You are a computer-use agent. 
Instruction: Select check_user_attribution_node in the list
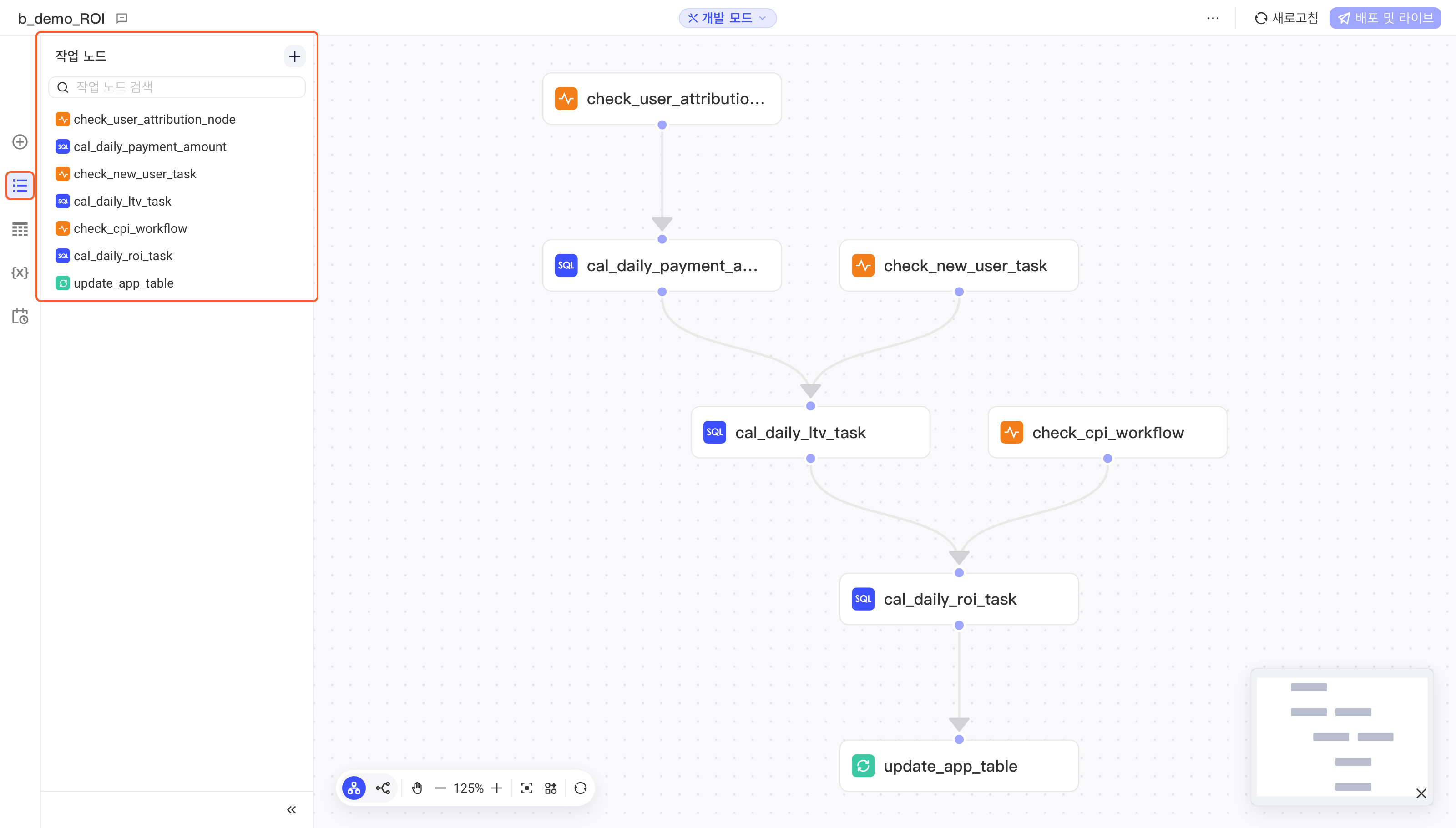click(177, 119)
